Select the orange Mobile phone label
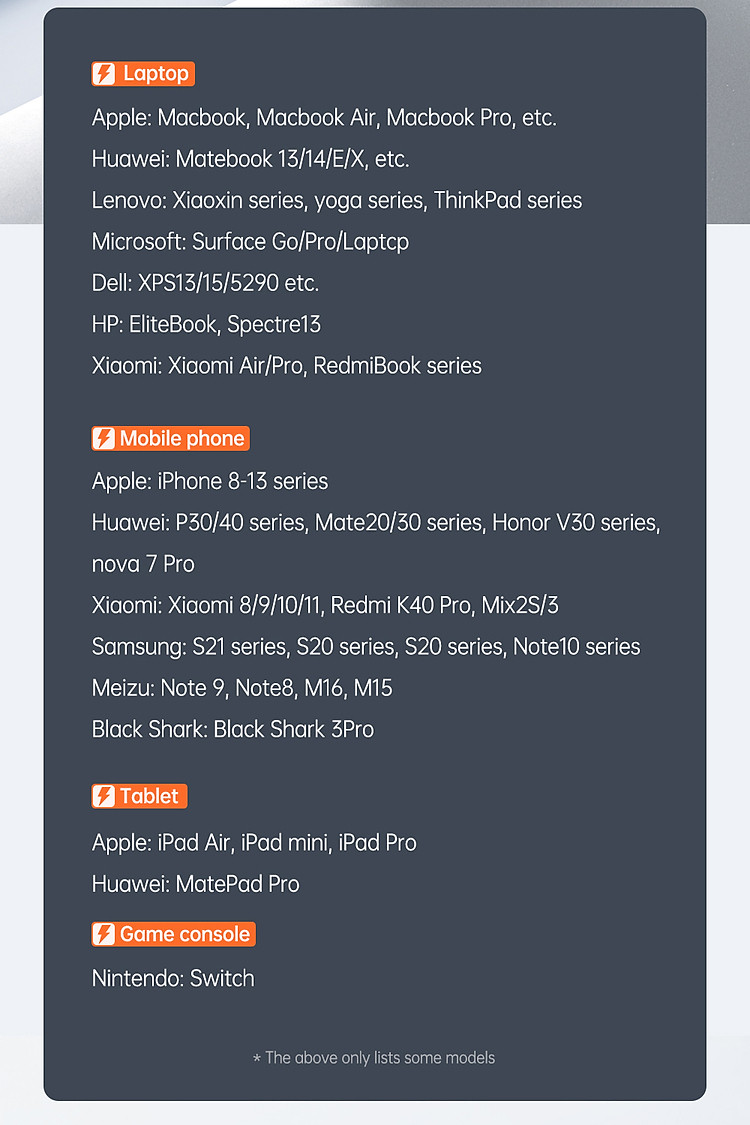Viewport: 750px width, 1125px height. tap(170, 438)
